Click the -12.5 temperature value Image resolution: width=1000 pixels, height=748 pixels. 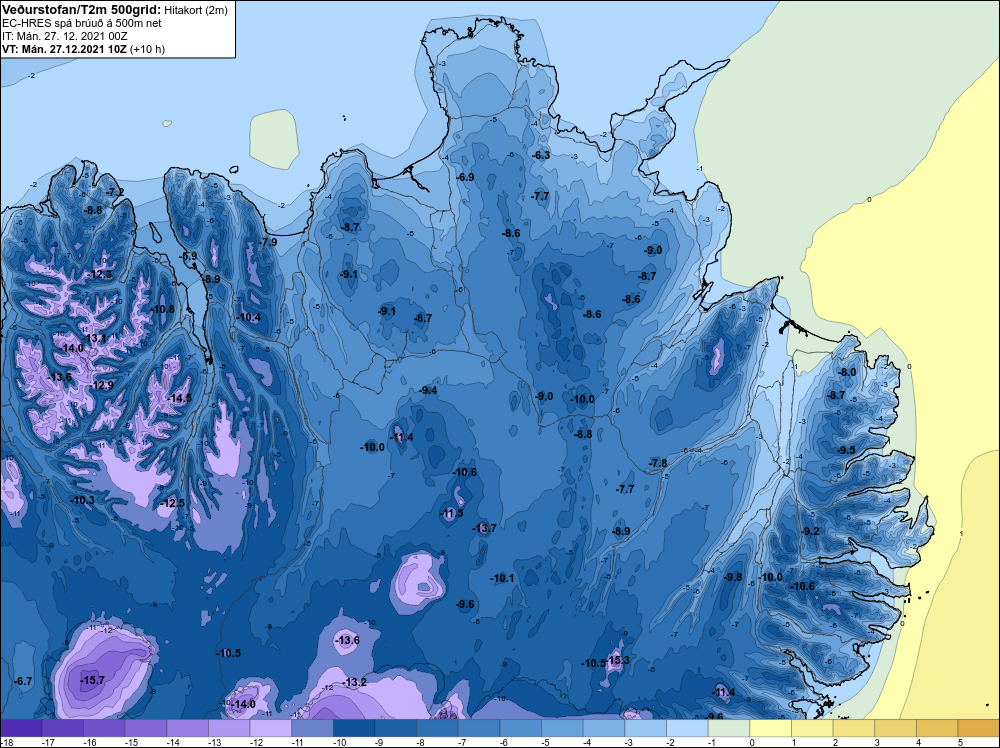[x=172, y=503]
